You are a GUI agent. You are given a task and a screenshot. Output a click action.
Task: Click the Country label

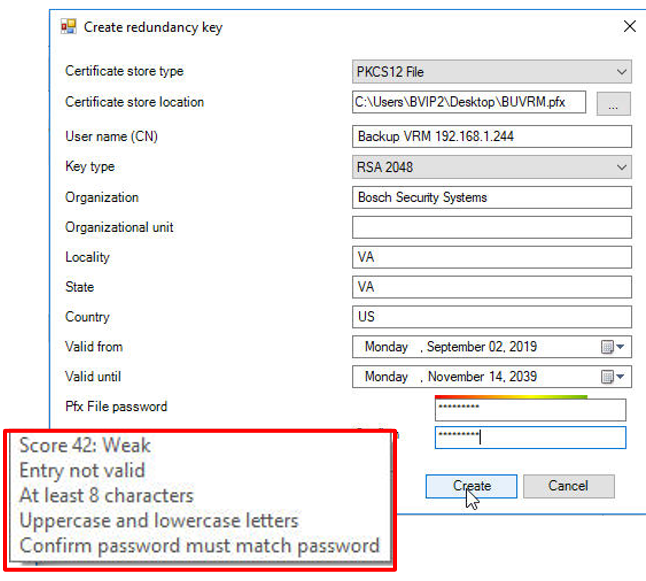tap(87, 316)
